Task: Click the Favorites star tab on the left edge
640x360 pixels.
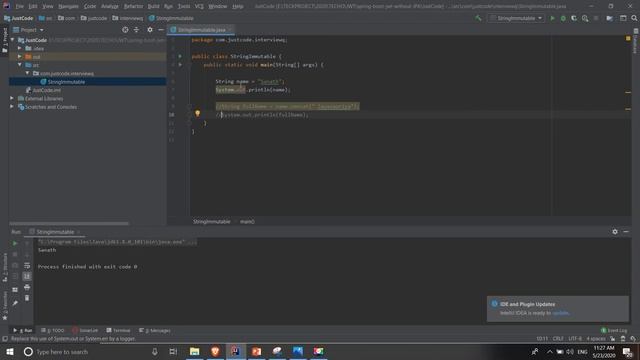Action: [5, 306]
